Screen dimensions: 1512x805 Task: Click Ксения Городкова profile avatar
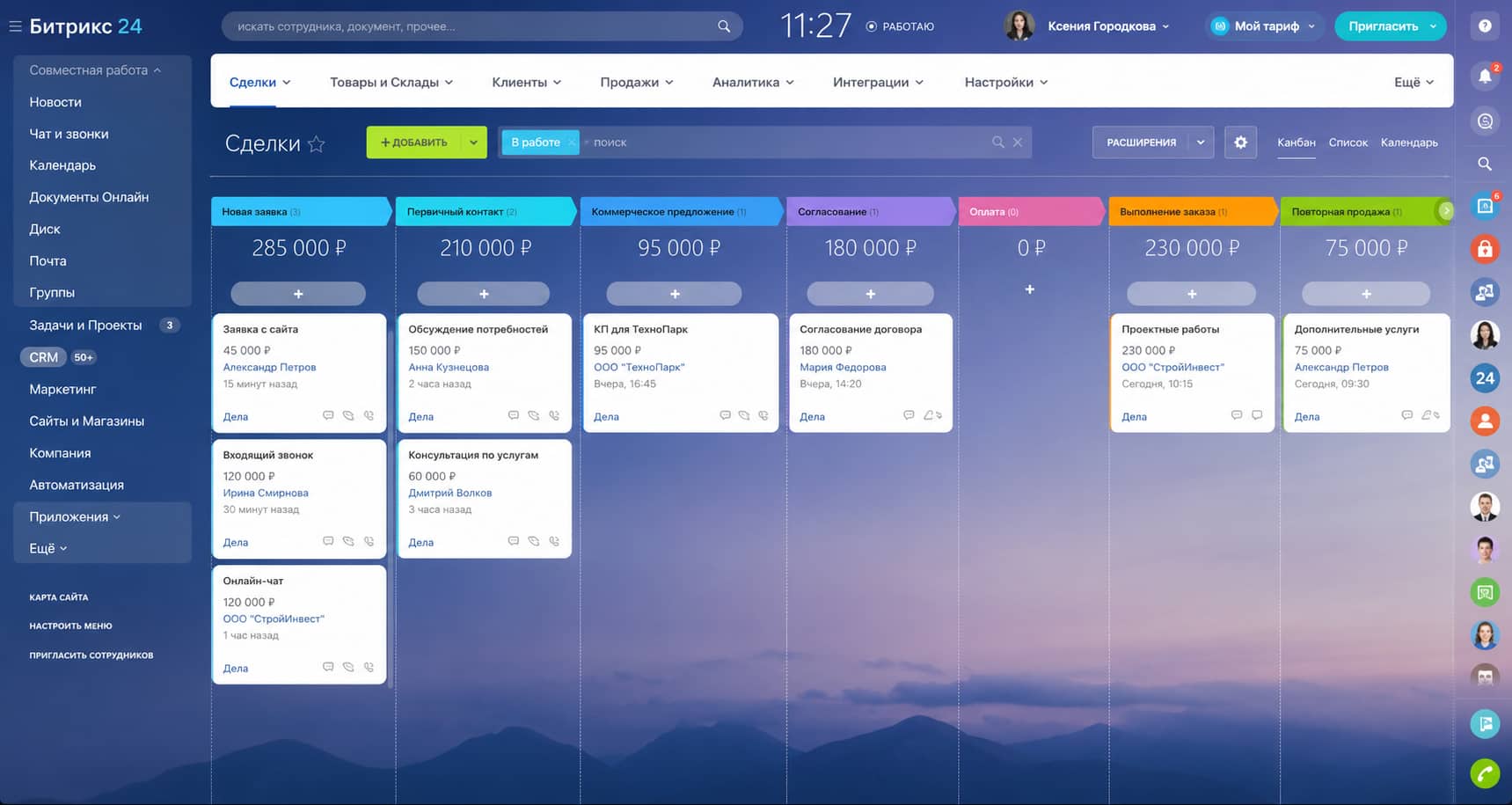coord(1019,26)
